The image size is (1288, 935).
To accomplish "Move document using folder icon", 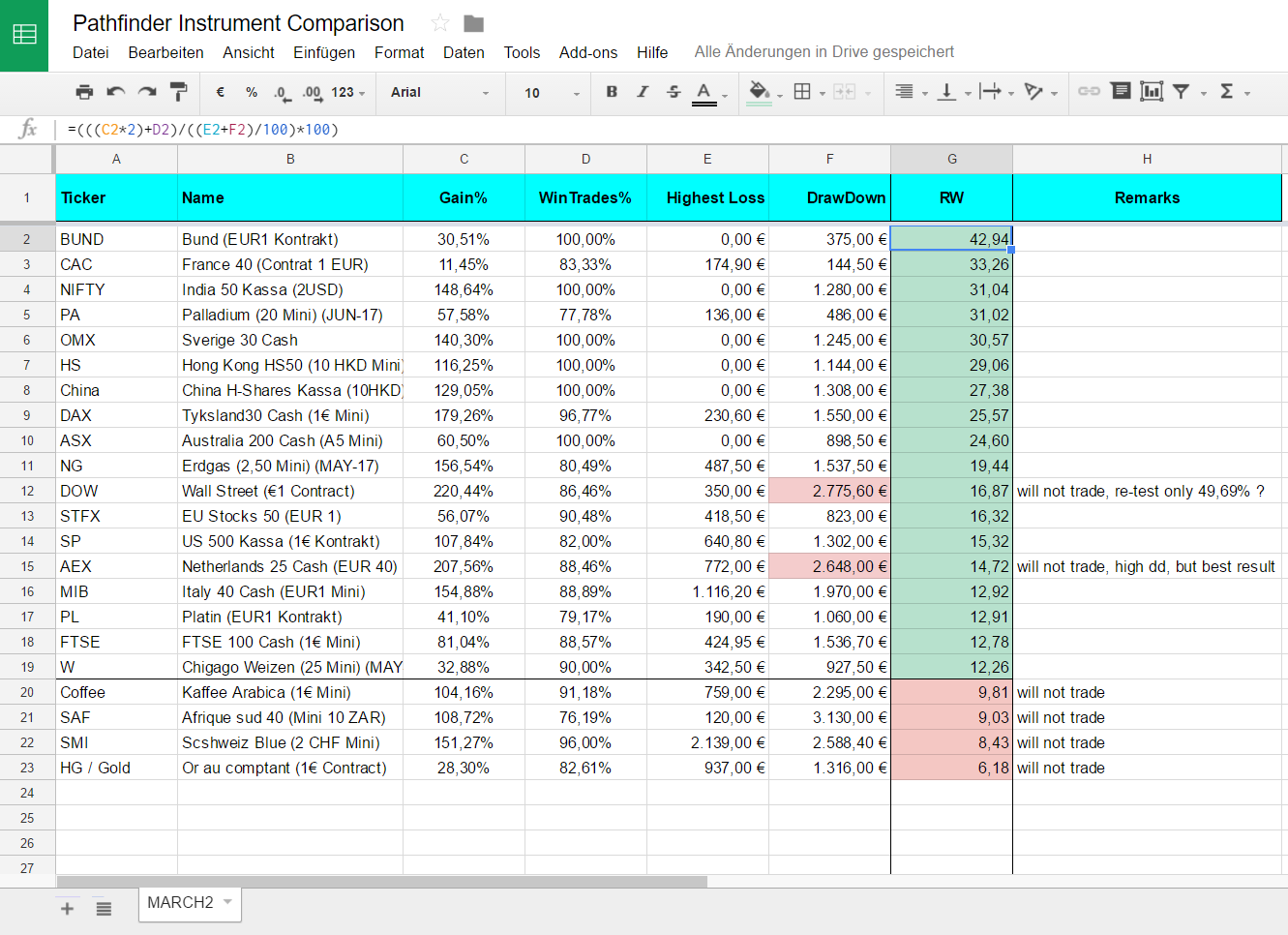I will (473, 23).
